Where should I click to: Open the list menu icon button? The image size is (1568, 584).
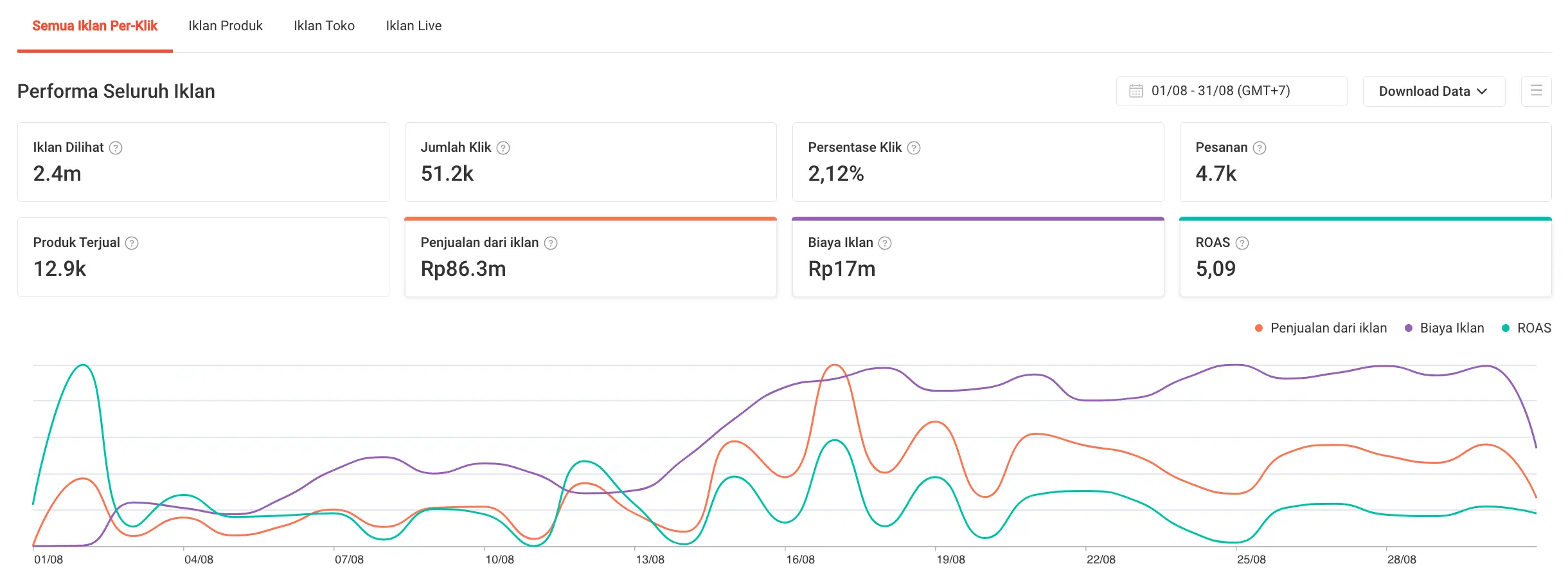point(1536,91)
